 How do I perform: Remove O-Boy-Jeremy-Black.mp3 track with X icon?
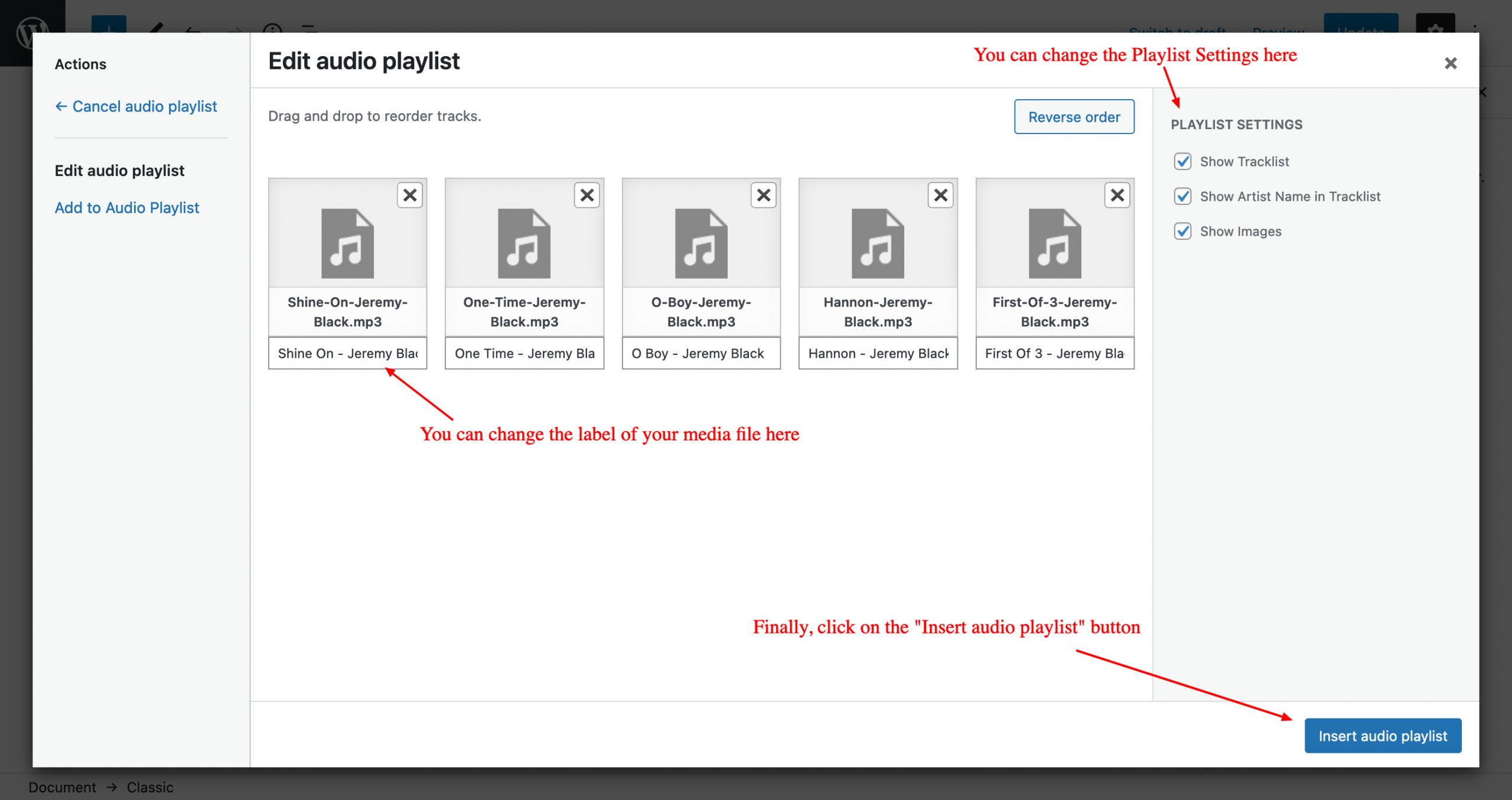tap(763, 195)
